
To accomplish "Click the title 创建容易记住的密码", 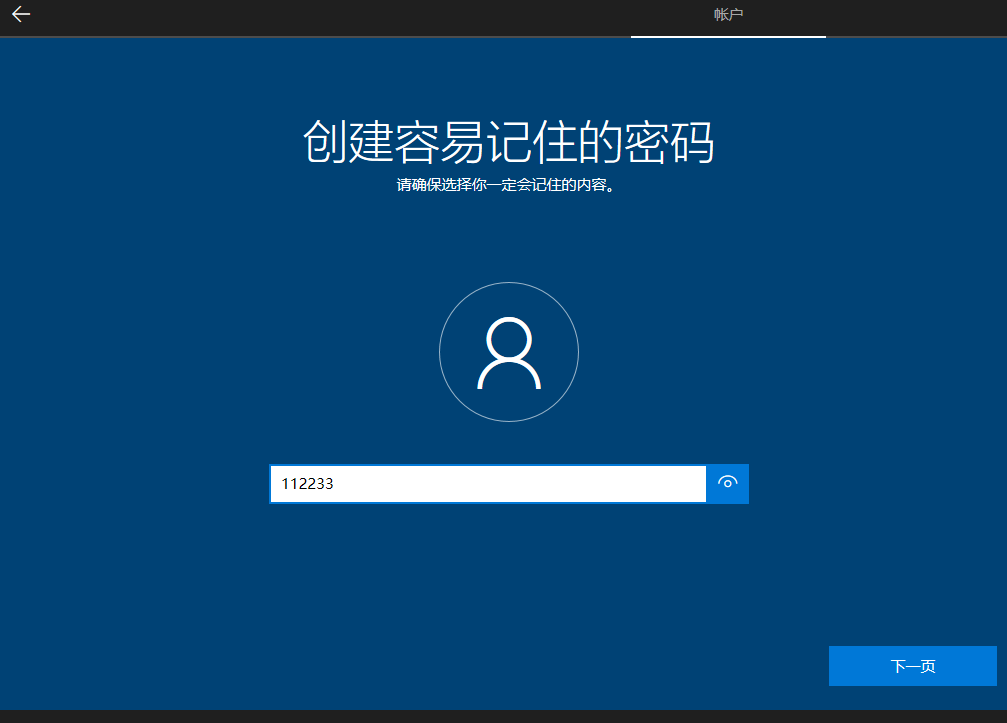I will (508, 142).
